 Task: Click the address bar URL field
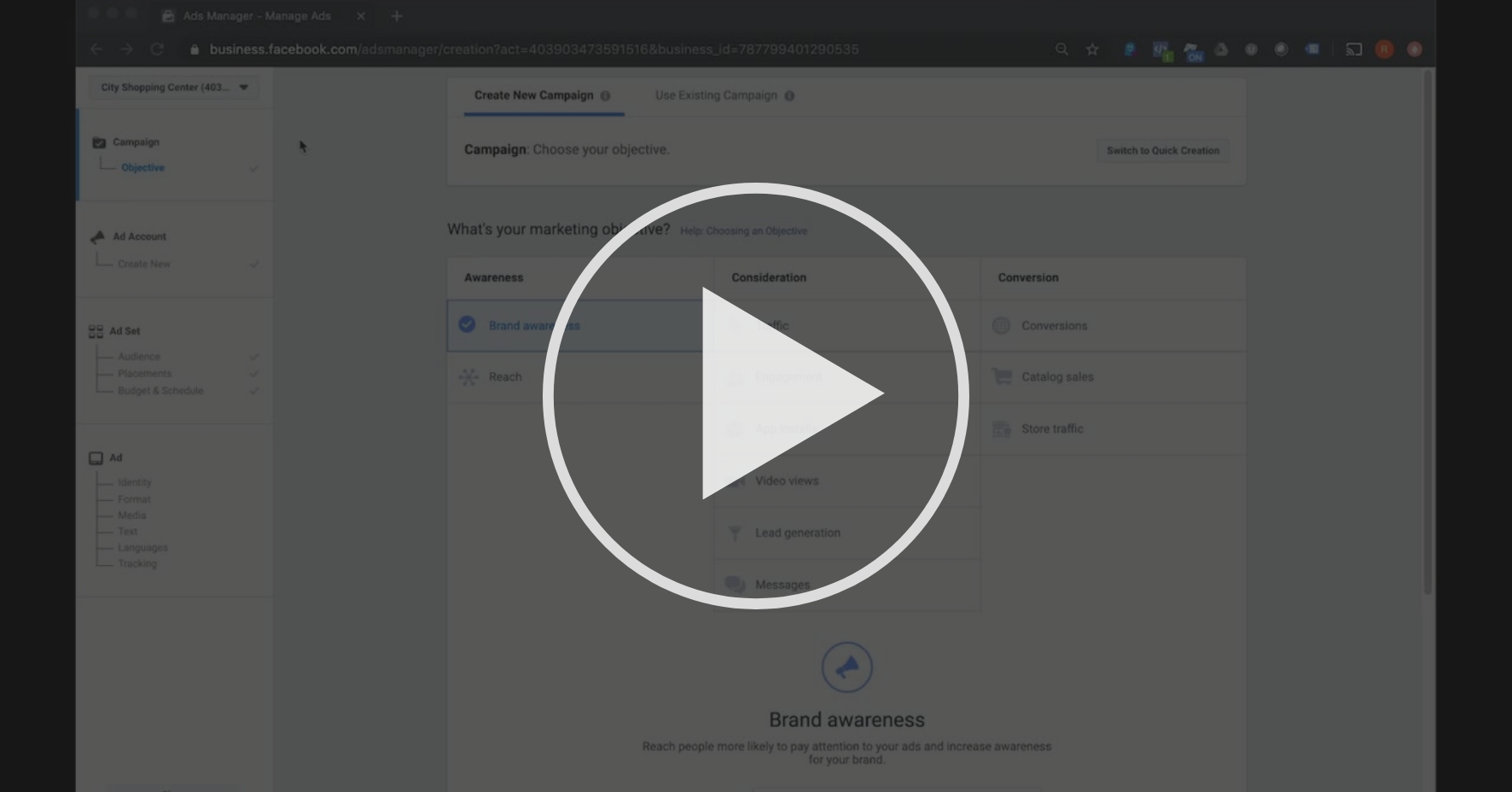click(534, 49)
